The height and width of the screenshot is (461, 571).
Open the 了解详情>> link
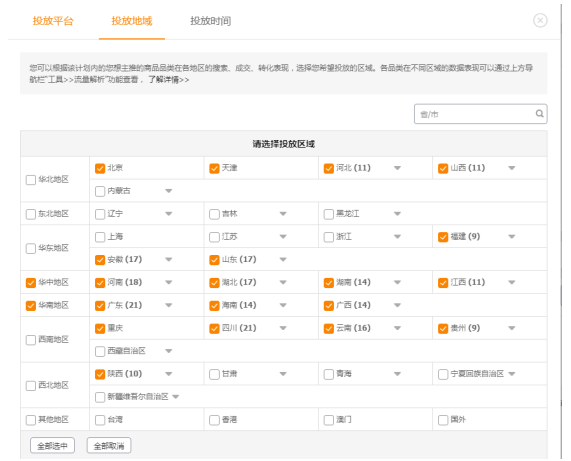pyautogui.click(x=168, y=80)
